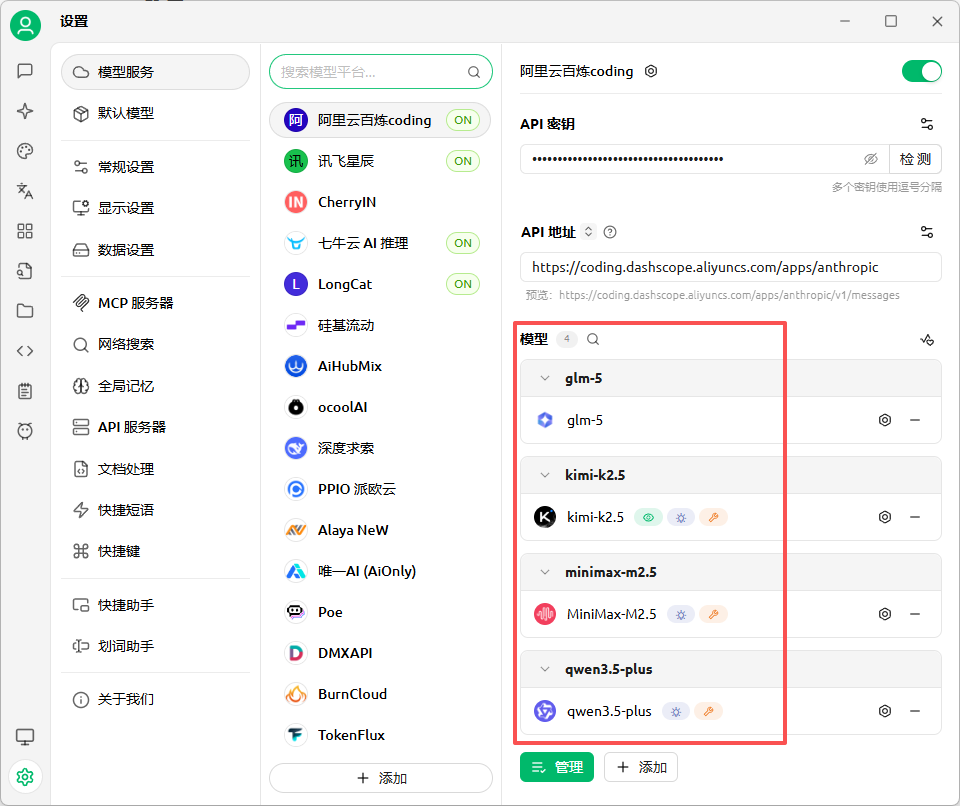Click the model health check icon
Viewport: 960px width, 806px height.
pyautogui.click(x=927, y=340)
